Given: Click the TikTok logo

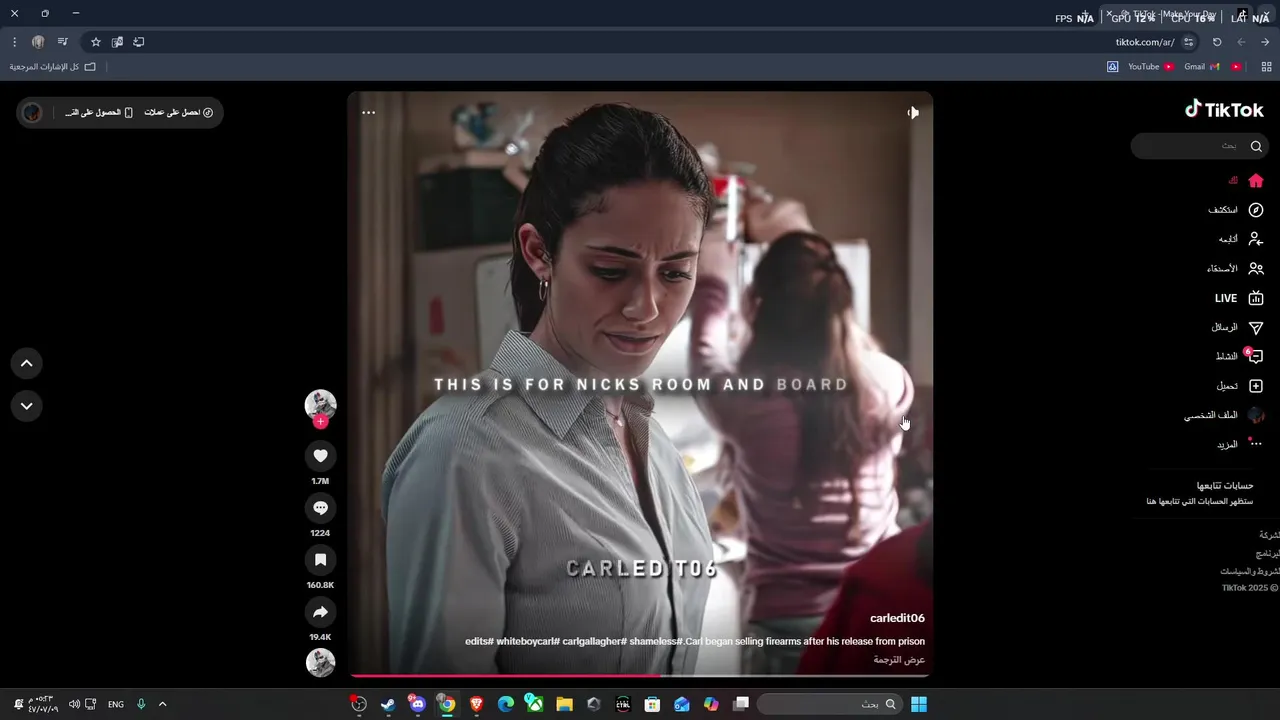Looking at the screenshot, I should [1224, 110].
